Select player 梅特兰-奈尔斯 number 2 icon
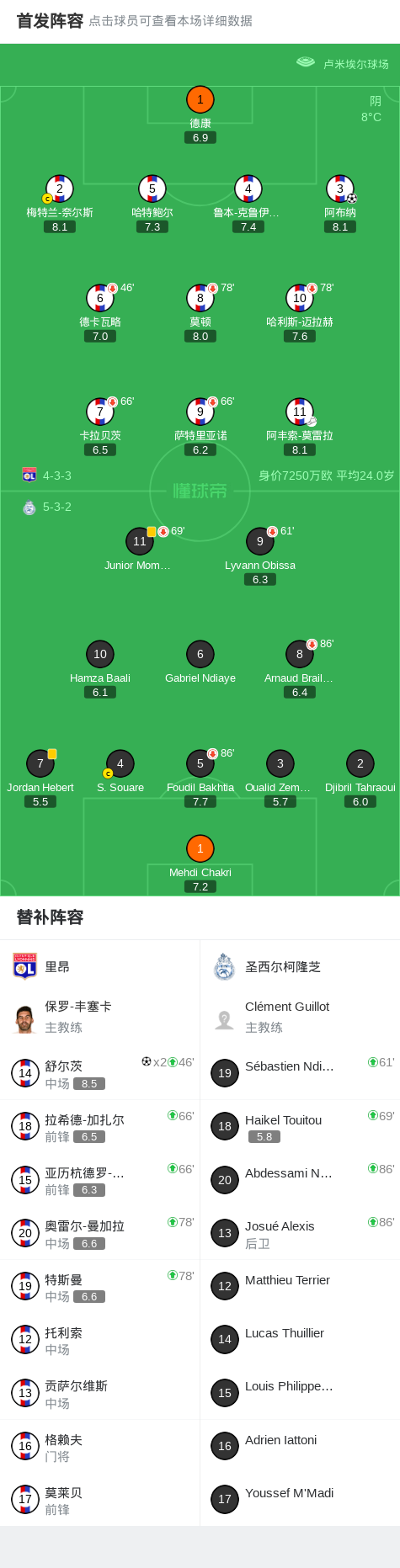400x1568 pixels. click(60, 189)
